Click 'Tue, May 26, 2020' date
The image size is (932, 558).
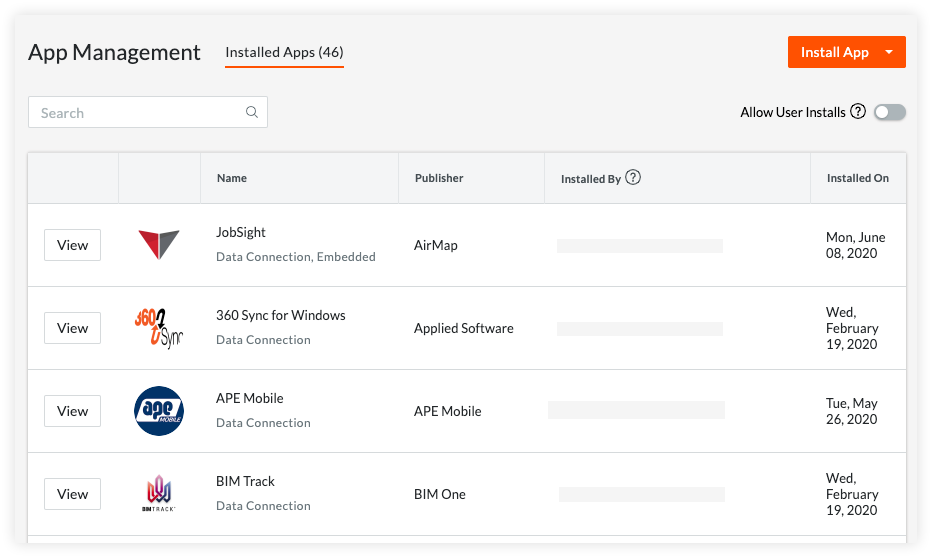click(851, 411)
